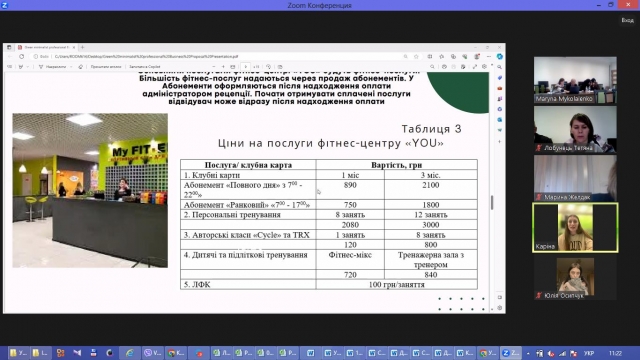Close the PDF browser tab
This screenshot has width=640, height=360.
click(74, 47)
